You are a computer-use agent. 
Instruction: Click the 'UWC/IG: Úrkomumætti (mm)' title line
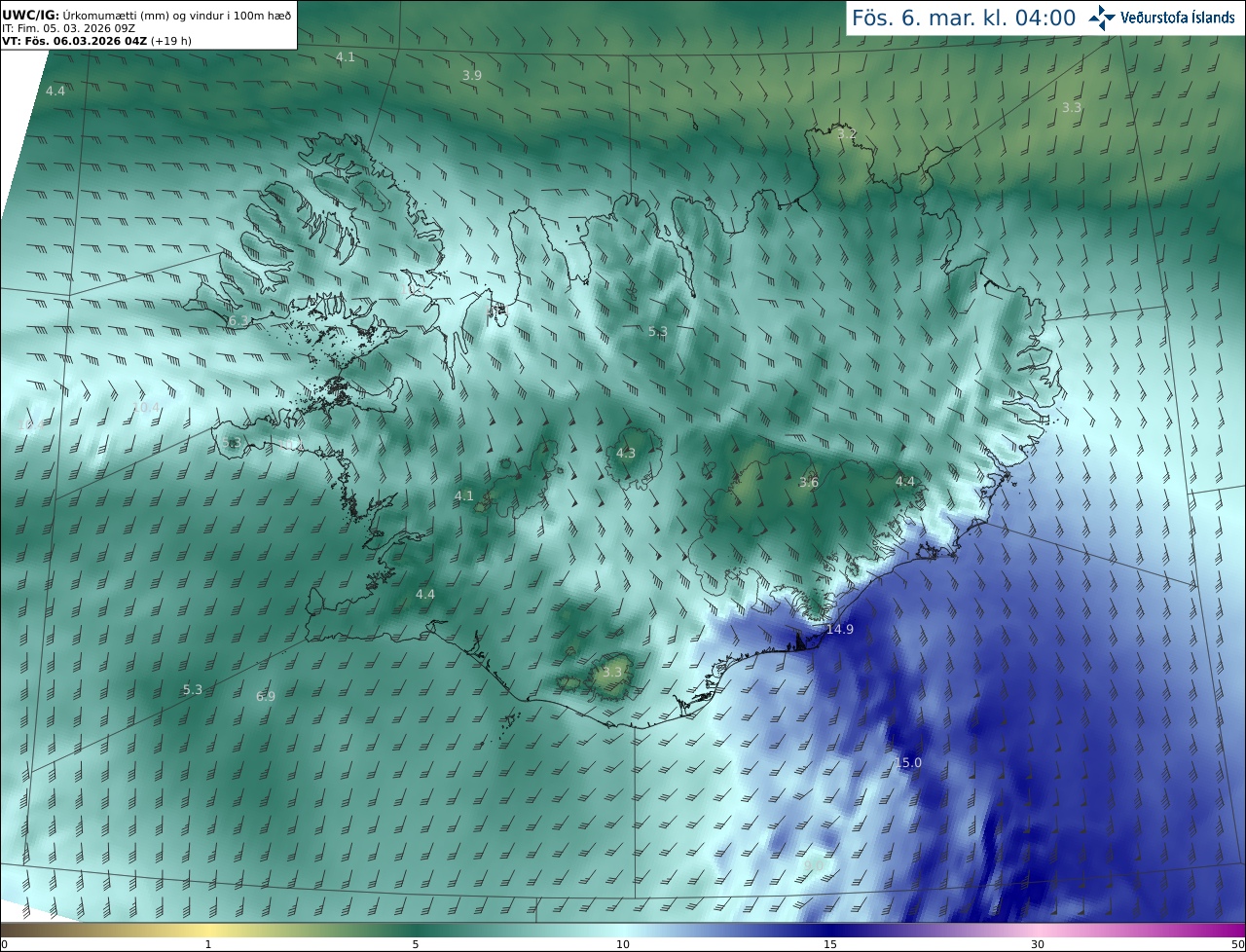coord(146,16)
